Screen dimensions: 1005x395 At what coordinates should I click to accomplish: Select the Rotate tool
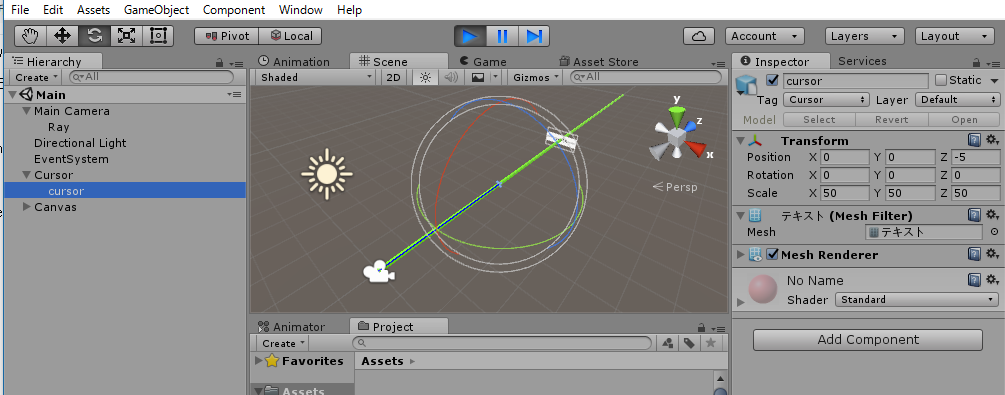click(94, 36)
